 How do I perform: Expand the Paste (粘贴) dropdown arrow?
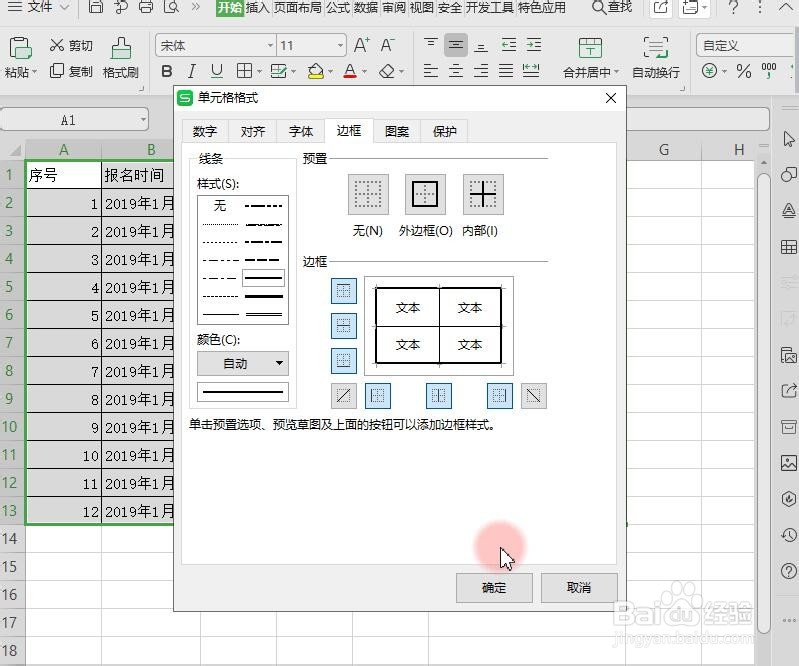(x=34, y=72)
